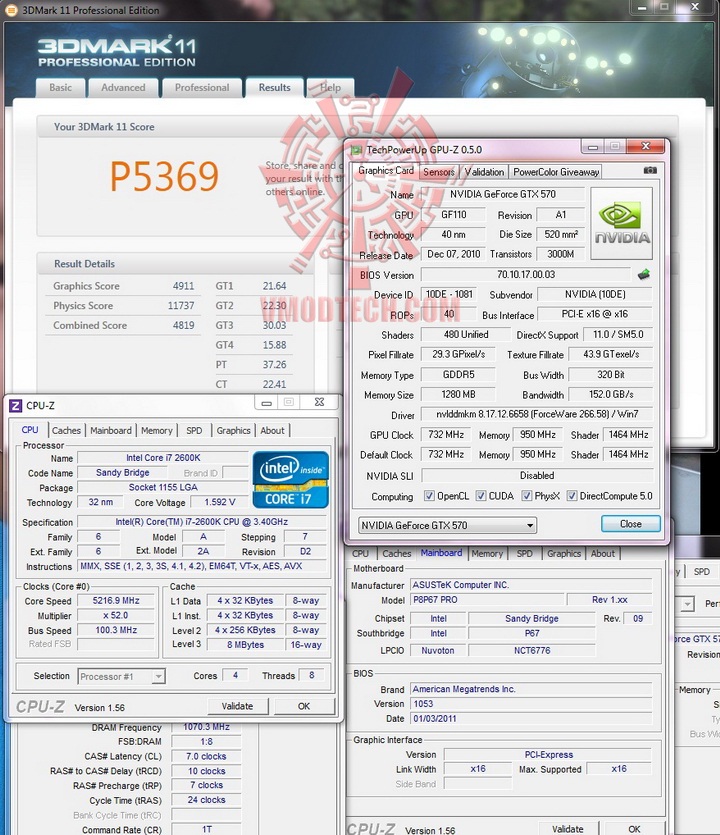Toggle the PhysX checkbox in GPU-Z
Viewport: 720px width, 835px height.
click(527, 496)
